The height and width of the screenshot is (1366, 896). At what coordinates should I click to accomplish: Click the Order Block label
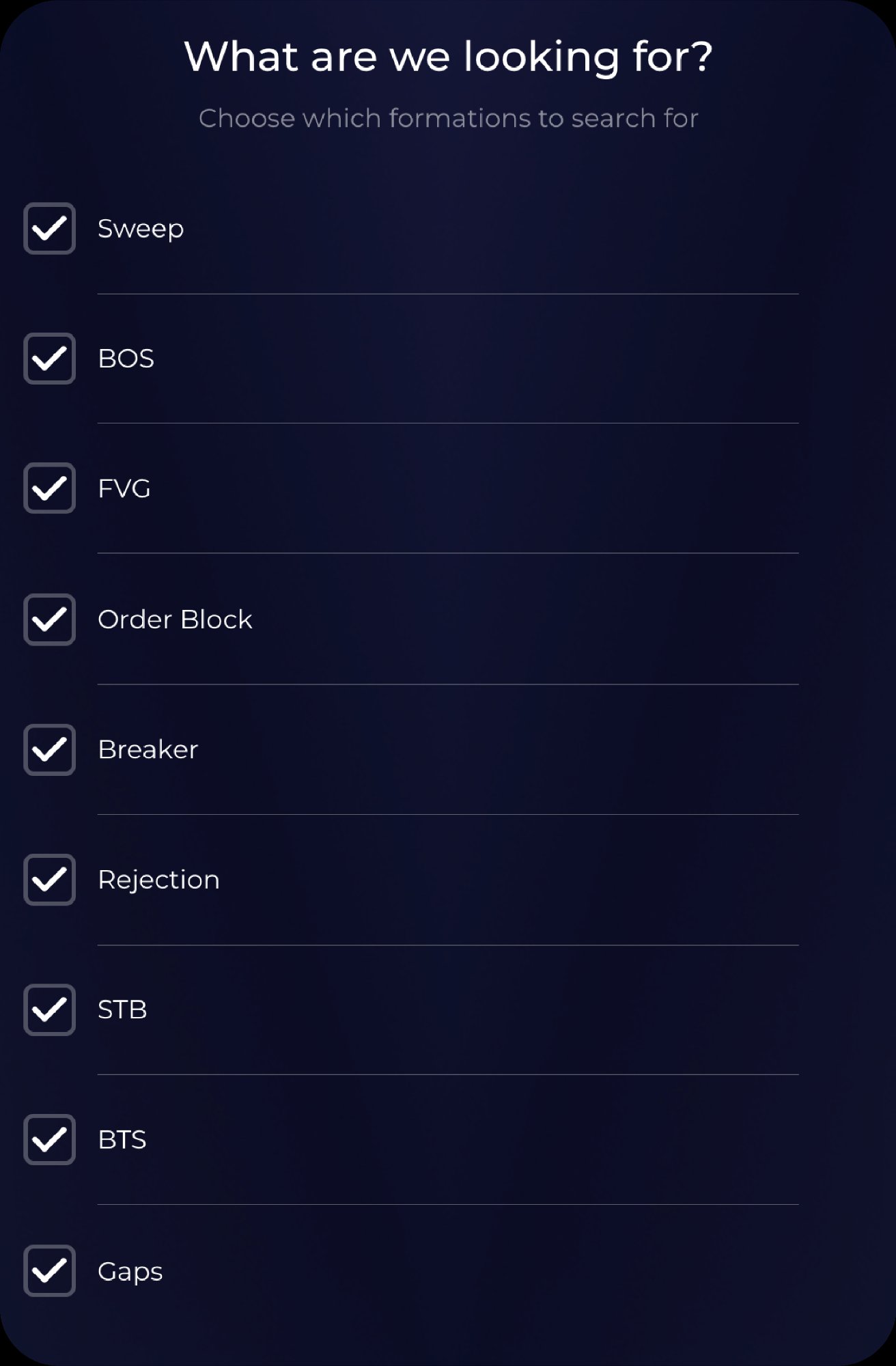coord(175,619)
